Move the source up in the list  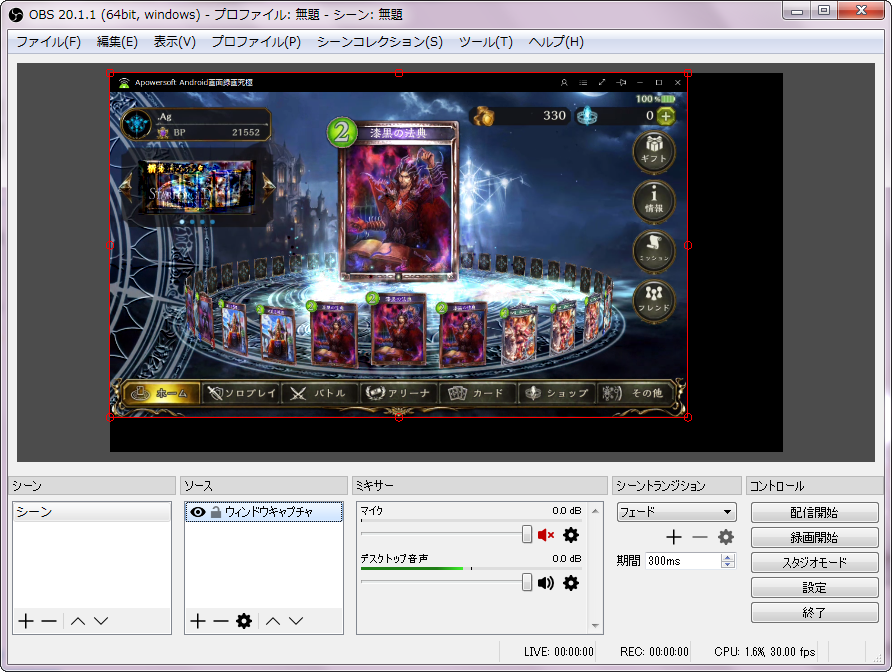click(273, 621)
